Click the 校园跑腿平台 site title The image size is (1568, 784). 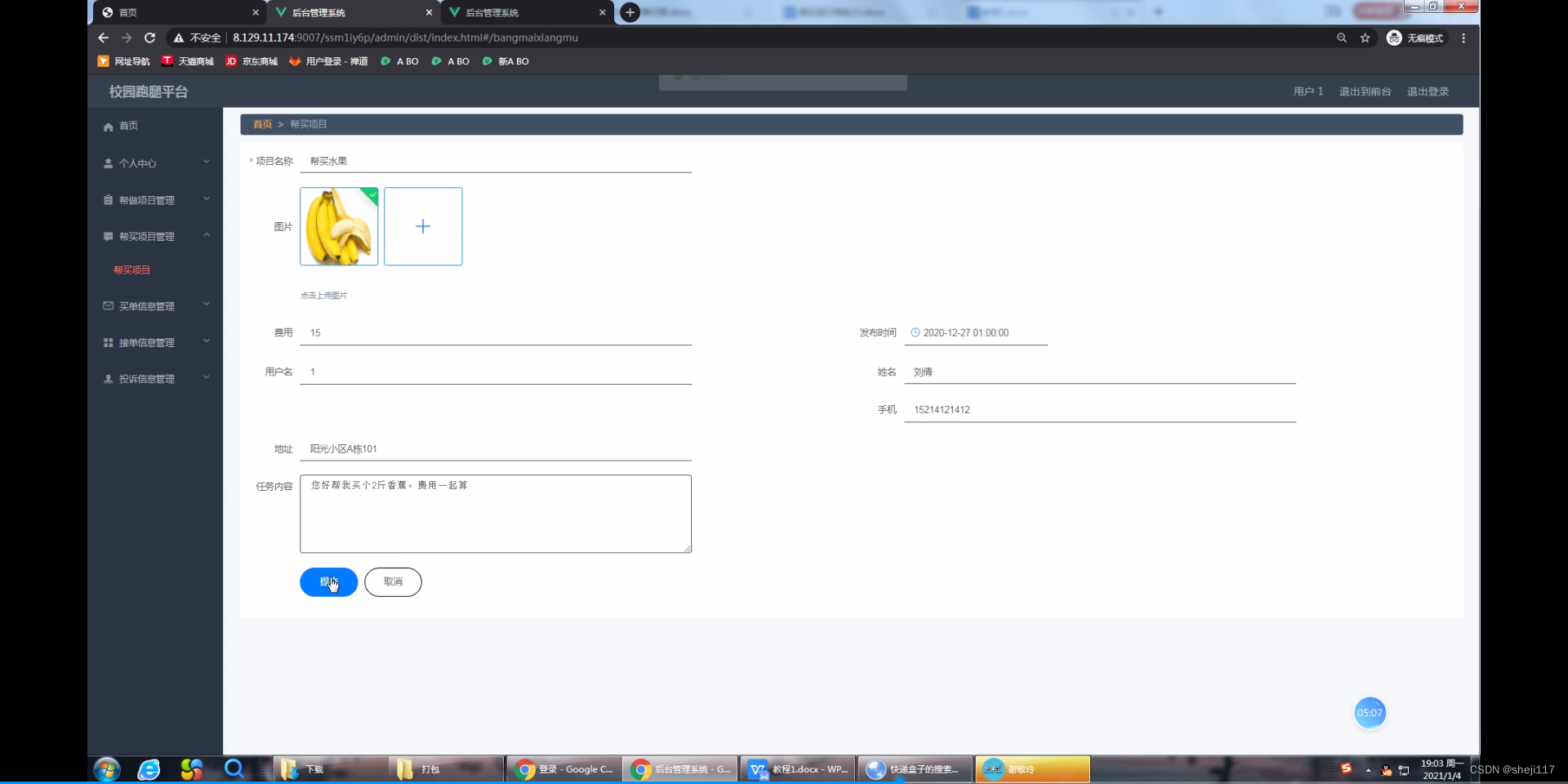click(x=149, y=91)
